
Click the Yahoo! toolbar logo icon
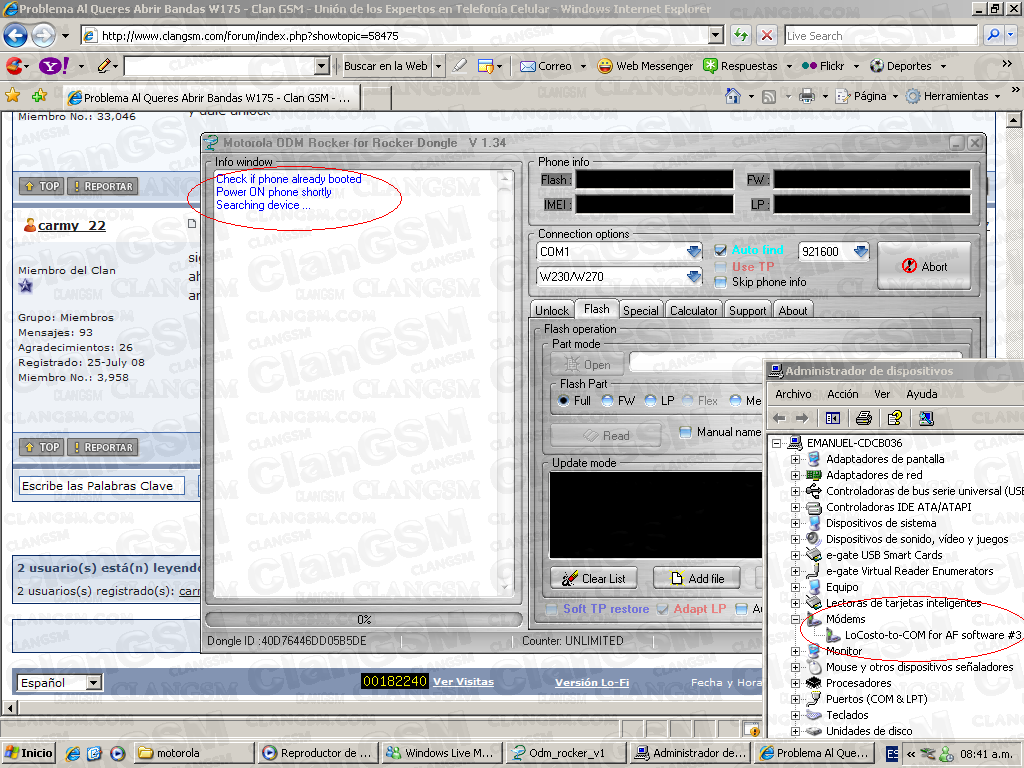coord(54,66)
